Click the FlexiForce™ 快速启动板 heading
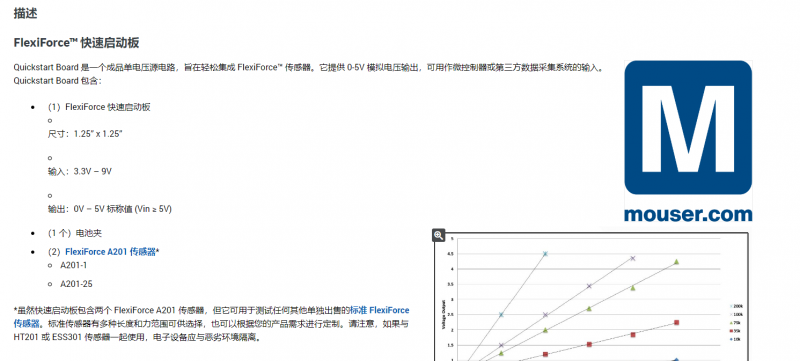 (x=77, y=43)
